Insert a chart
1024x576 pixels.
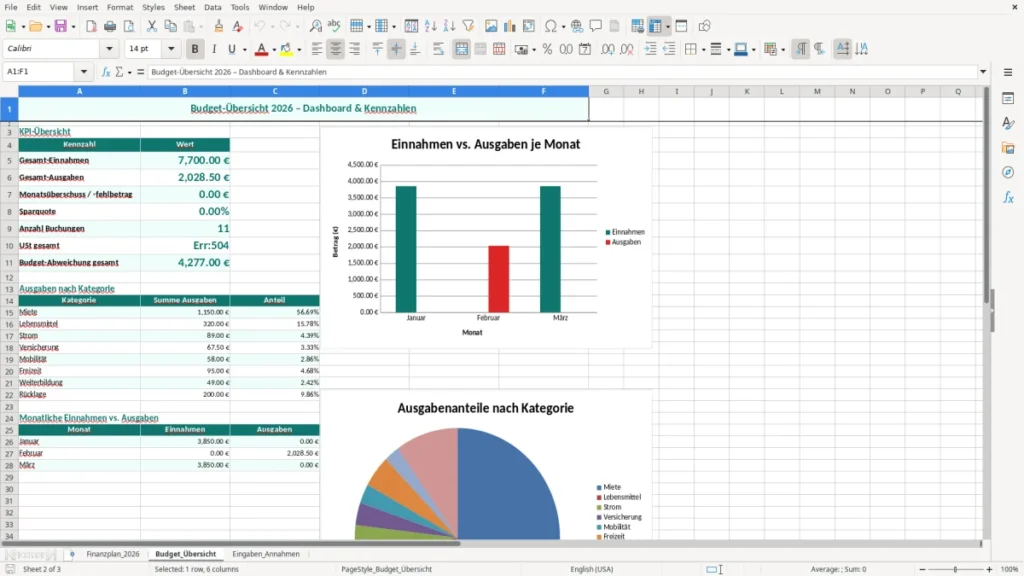point(509,26)
